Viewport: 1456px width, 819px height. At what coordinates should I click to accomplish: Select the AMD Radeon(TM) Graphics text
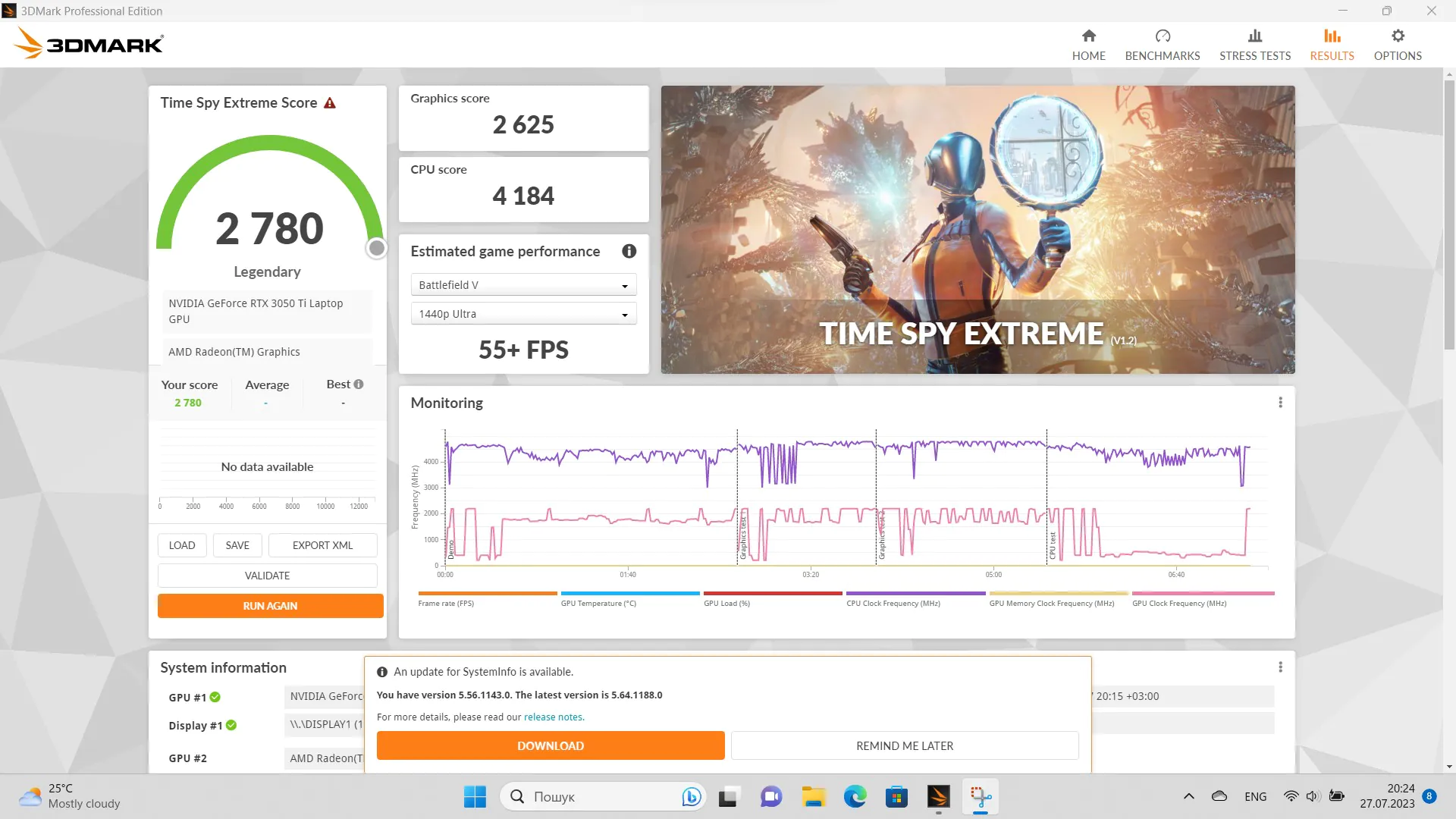coord(234,352)
